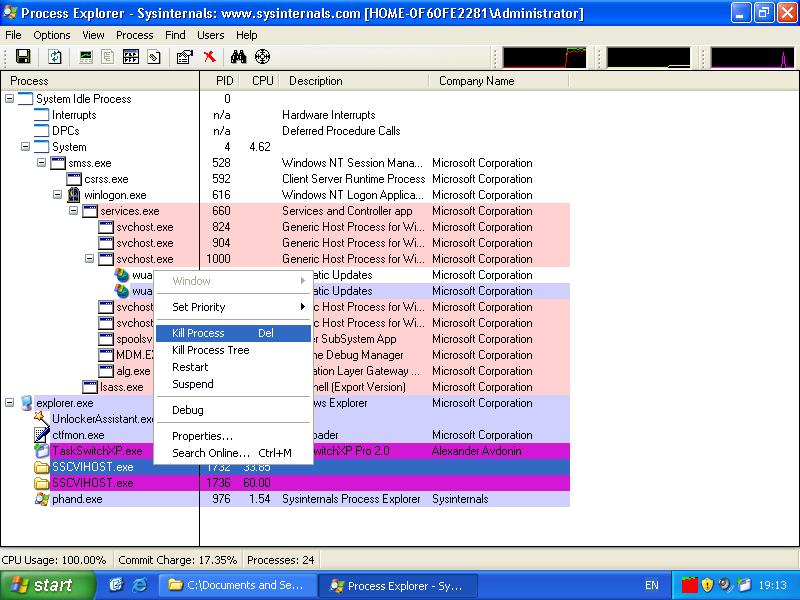Click the winlogon.exe process icon
Image resolution: width=800 pixels, height=600 pixels.
click(x=74, y=195)
